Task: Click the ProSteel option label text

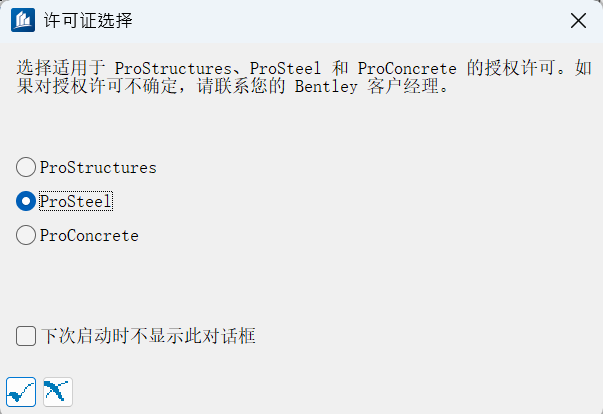Action: pos(76,201)
